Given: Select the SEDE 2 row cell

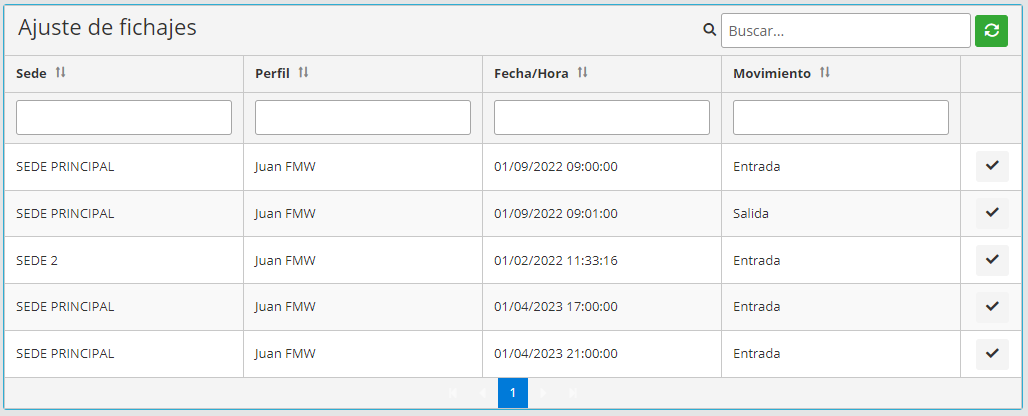Looking at the screenshot, I should (37, 260).
